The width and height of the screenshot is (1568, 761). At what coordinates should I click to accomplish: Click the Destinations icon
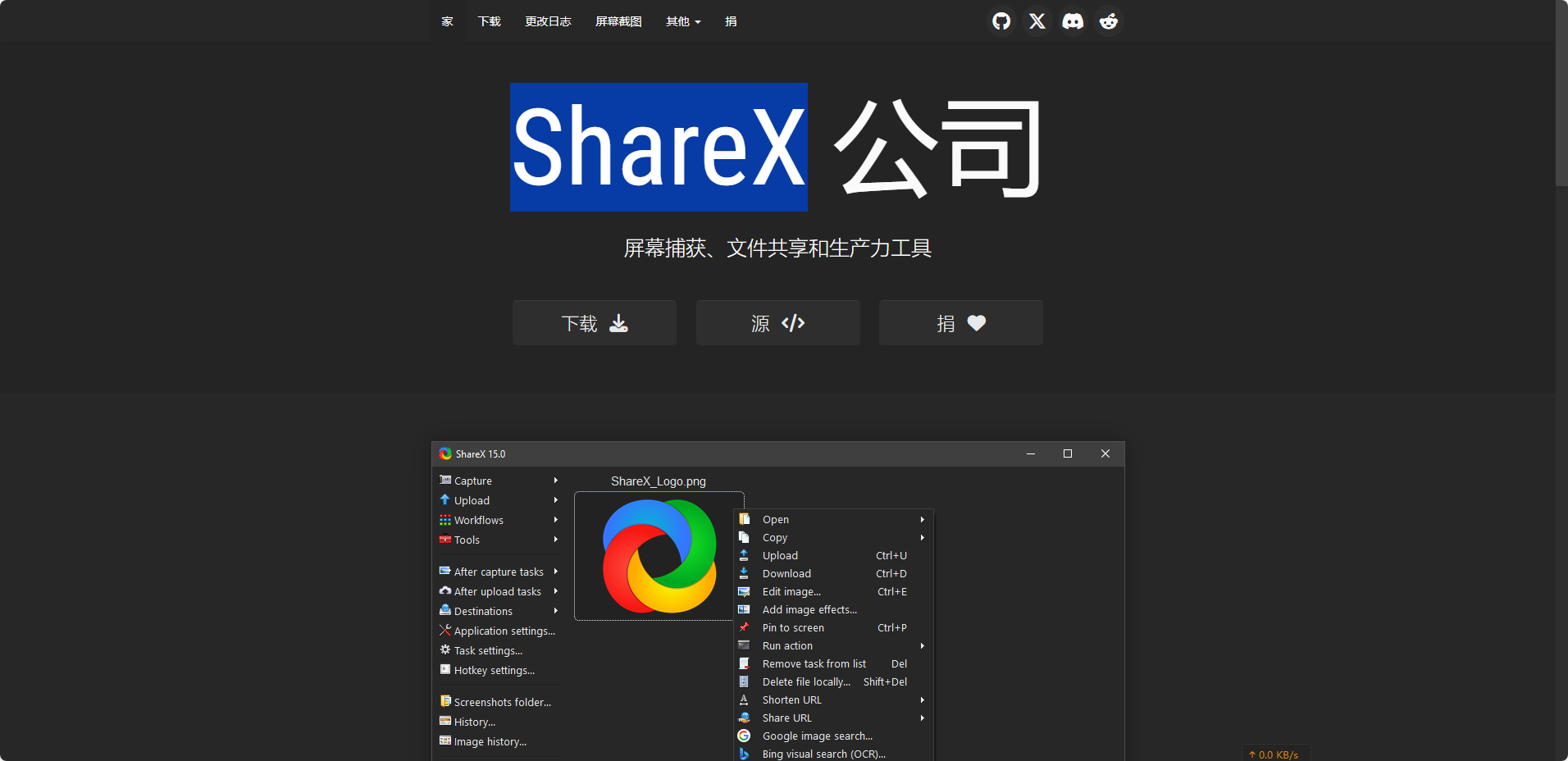[445, 611]
